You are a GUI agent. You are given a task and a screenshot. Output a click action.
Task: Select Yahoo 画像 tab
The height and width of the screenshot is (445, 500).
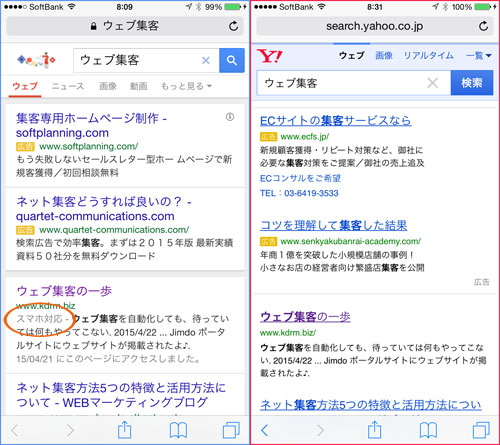384,55
